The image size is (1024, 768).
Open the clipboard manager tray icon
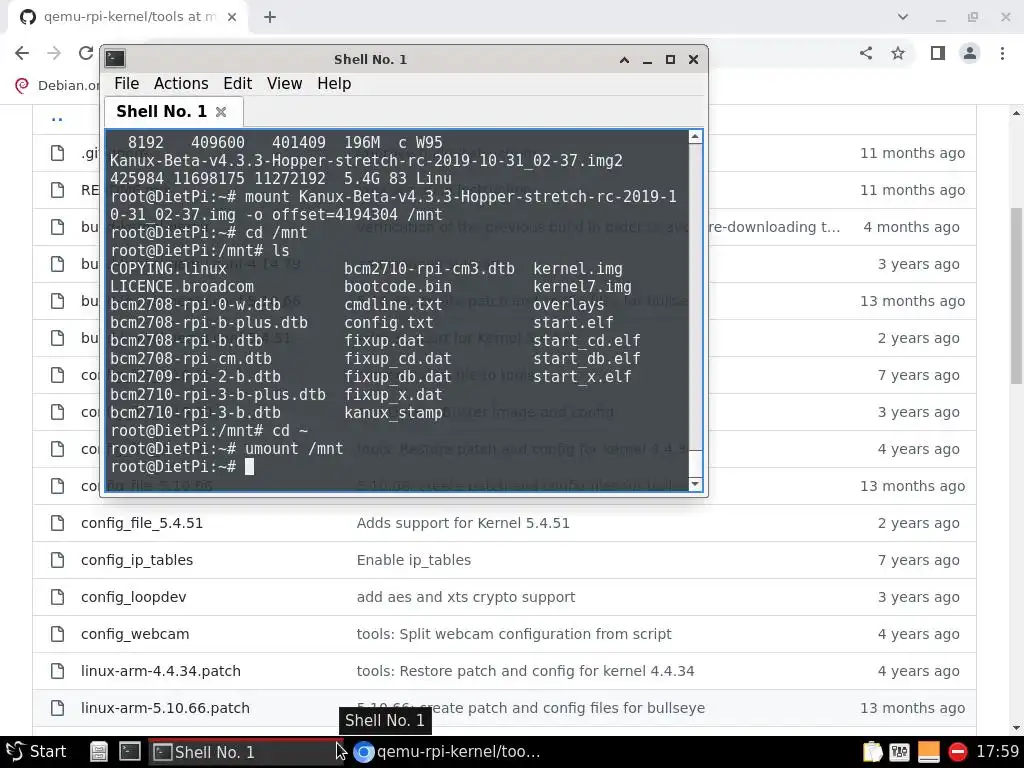tap(872, 752)
